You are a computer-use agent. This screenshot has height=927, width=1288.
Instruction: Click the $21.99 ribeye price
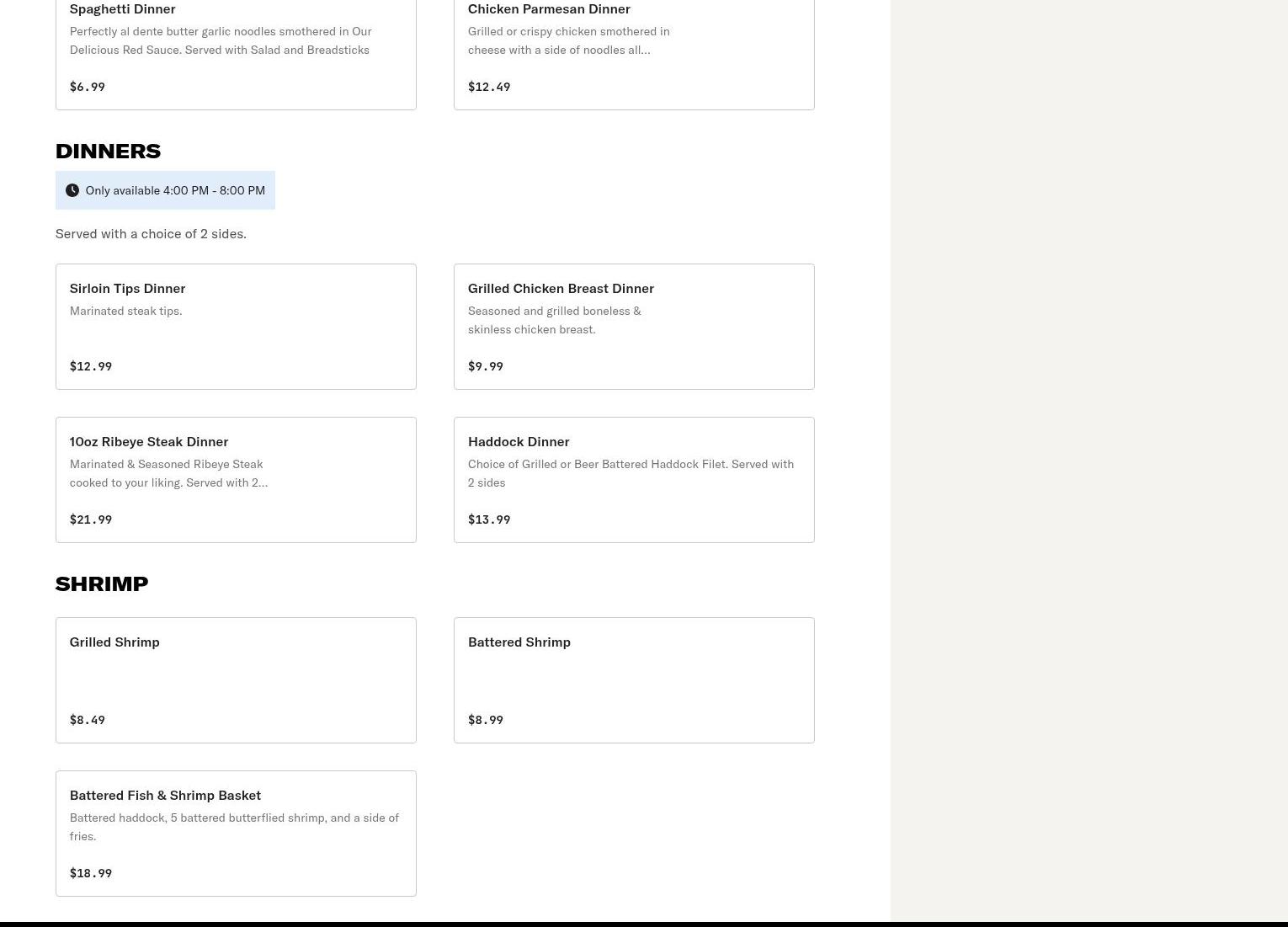(91, 519)
